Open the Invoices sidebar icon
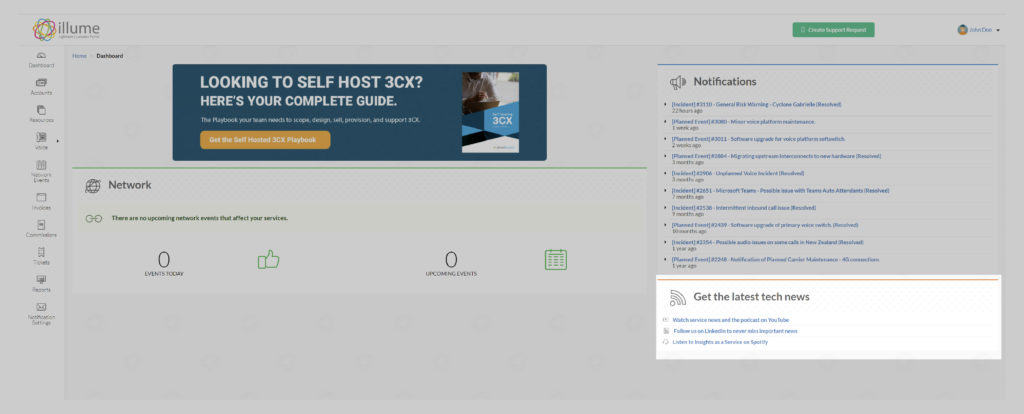The height and width of the screenshot is (414, 1024). 41,201
